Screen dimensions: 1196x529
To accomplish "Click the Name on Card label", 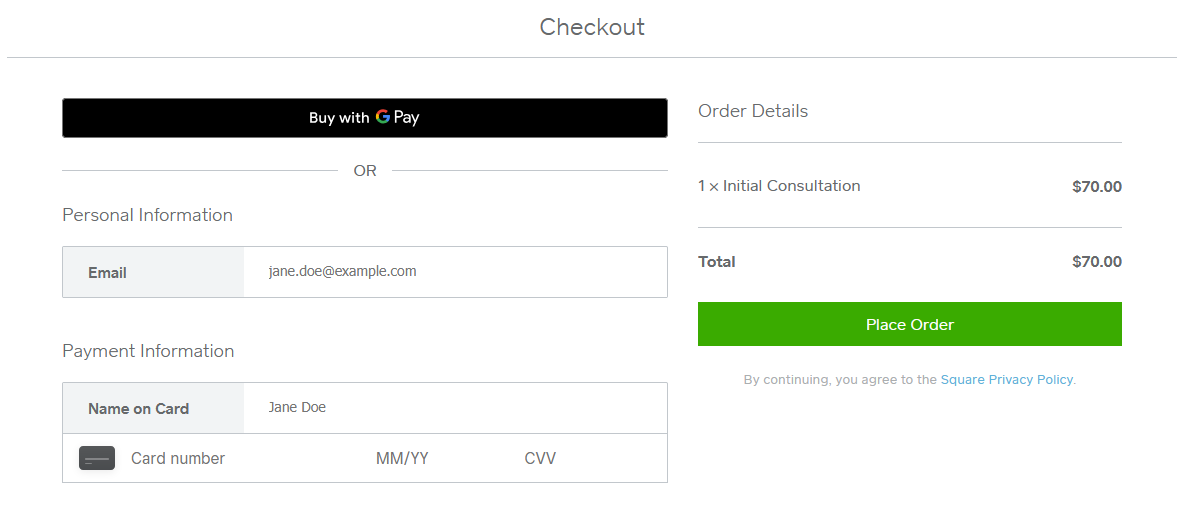I will click(138, 409).
